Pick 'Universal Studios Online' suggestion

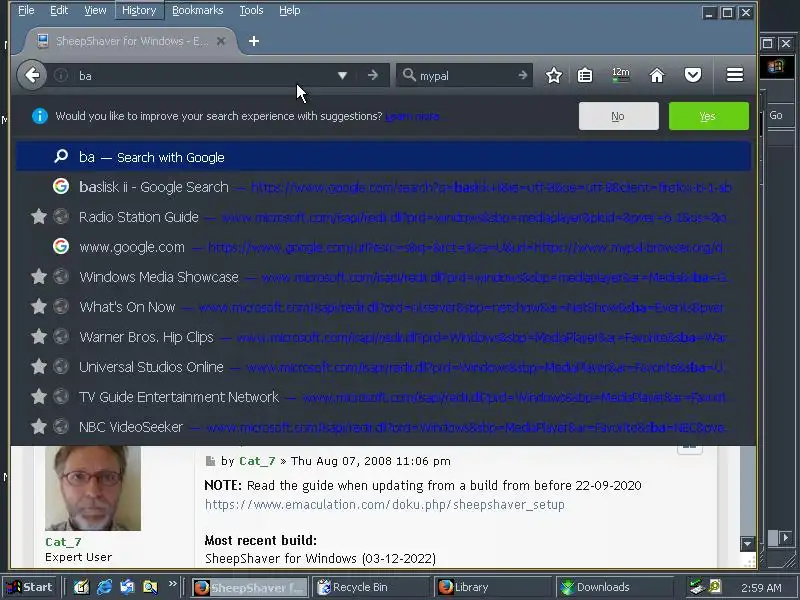383,367
